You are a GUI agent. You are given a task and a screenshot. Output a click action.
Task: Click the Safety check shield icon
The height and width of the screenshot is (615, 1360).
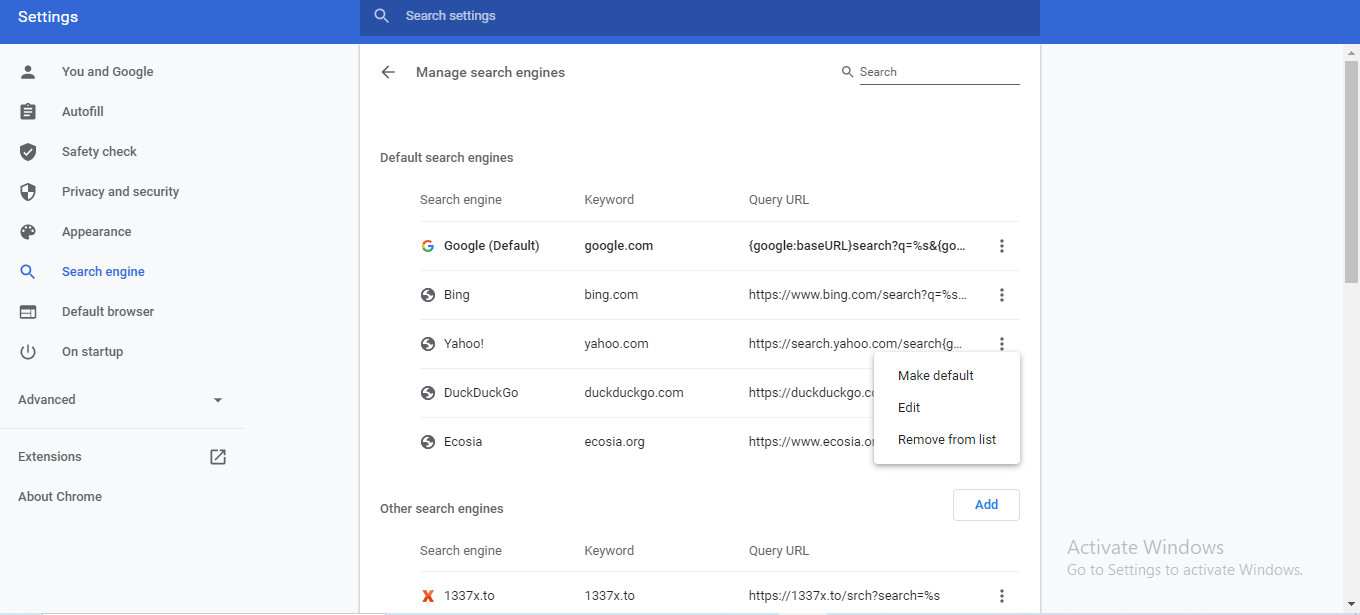click(x=28, y=152)
